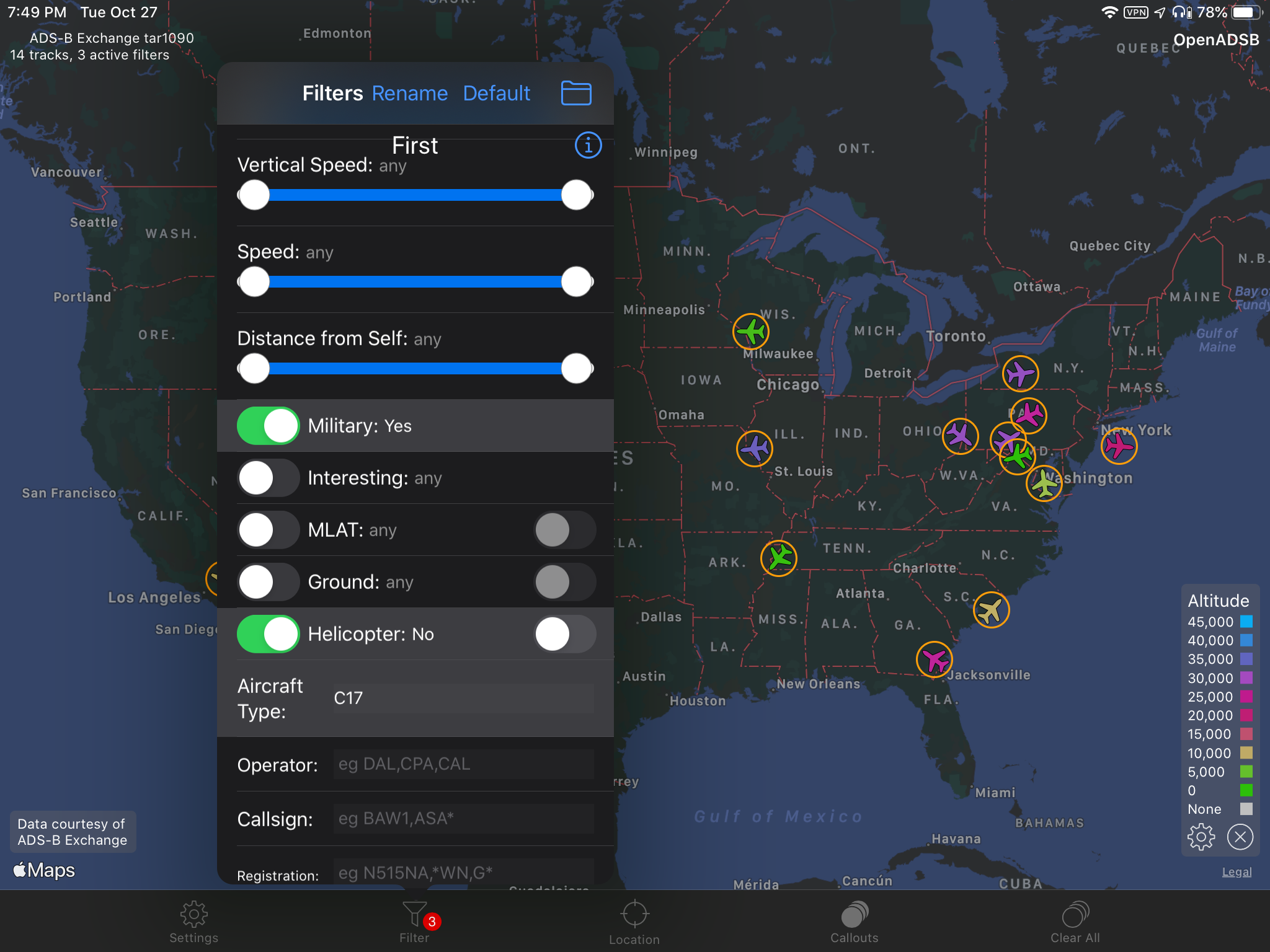
Task: Tap Distance from Self minimum handle
Action: [x=254, y=369]
